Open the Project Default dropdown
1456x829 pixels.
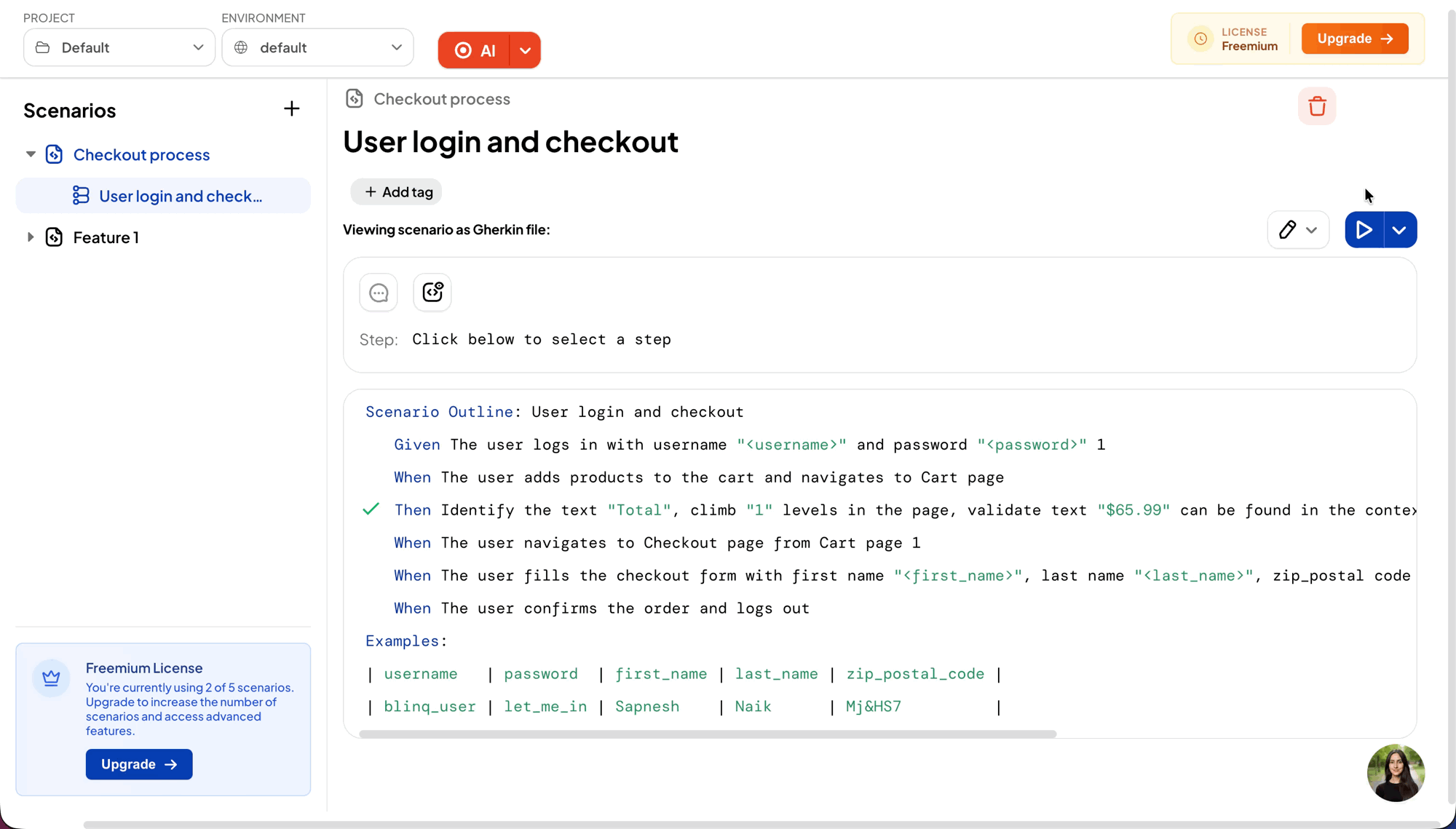119,48
